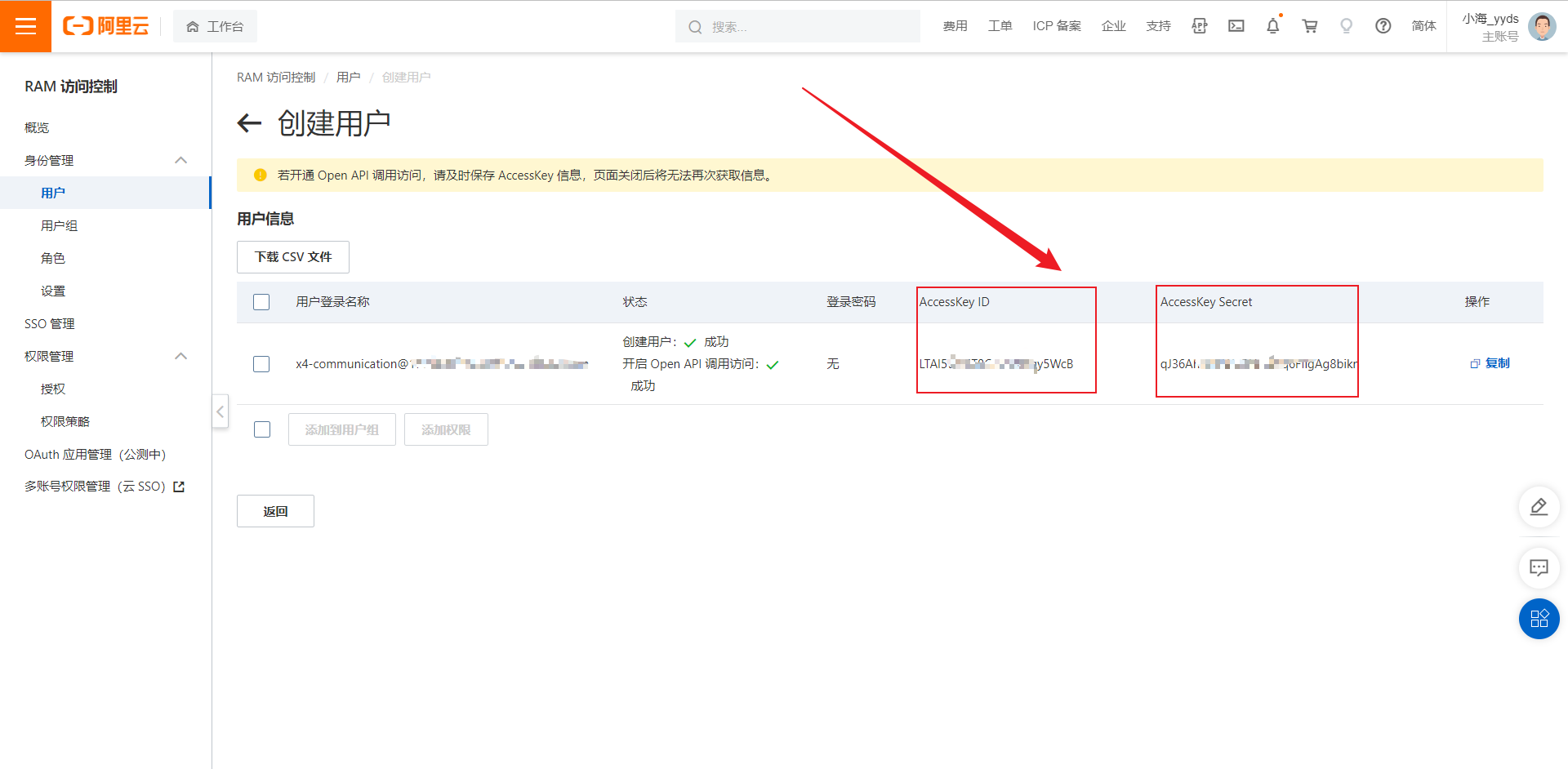Open the App icon in top bar
The image size is (1568, 769).
[x=1199, y=26]
